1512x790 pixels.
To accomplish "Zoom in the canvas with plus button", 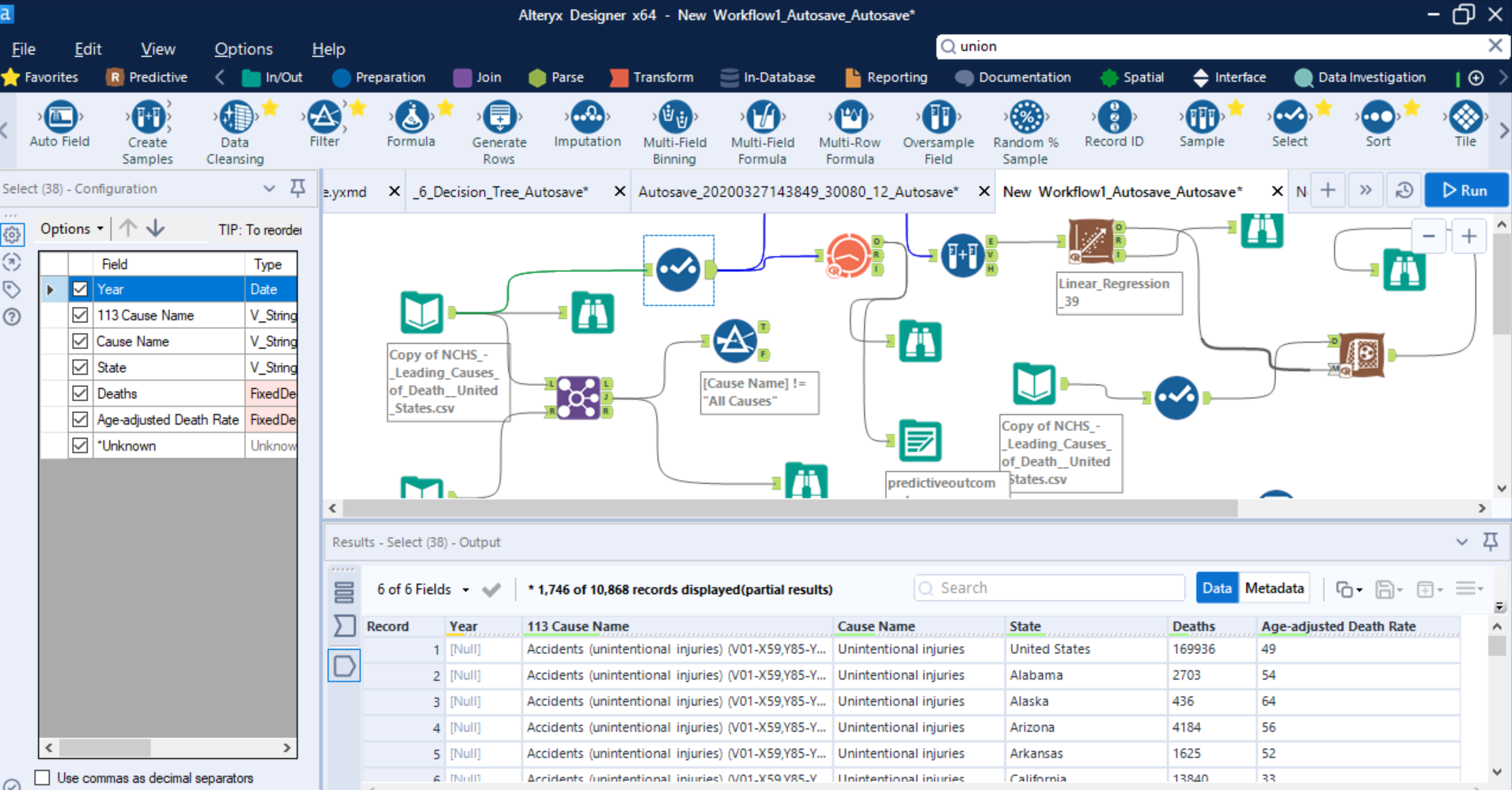I will 1468,236.
